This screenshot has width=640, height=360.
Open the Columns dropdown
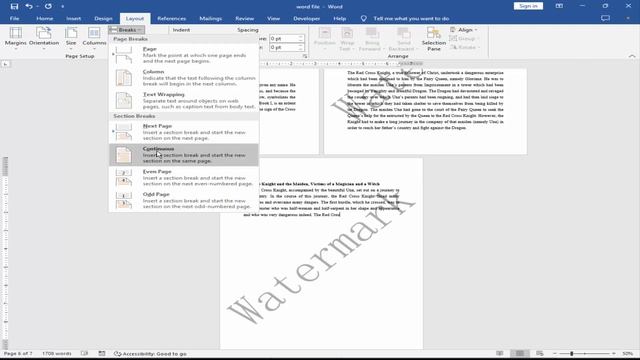pyautogui.click(x=94, y=38)
